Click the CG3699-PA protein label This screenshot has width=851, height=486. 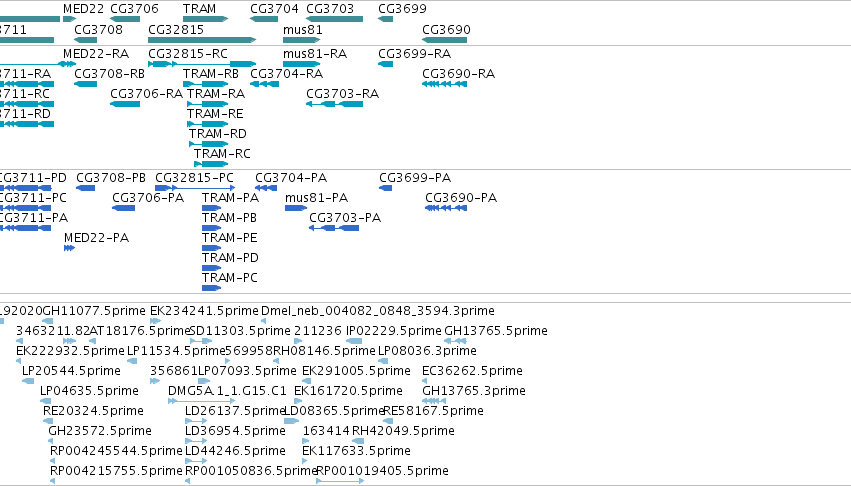(415, 178)
